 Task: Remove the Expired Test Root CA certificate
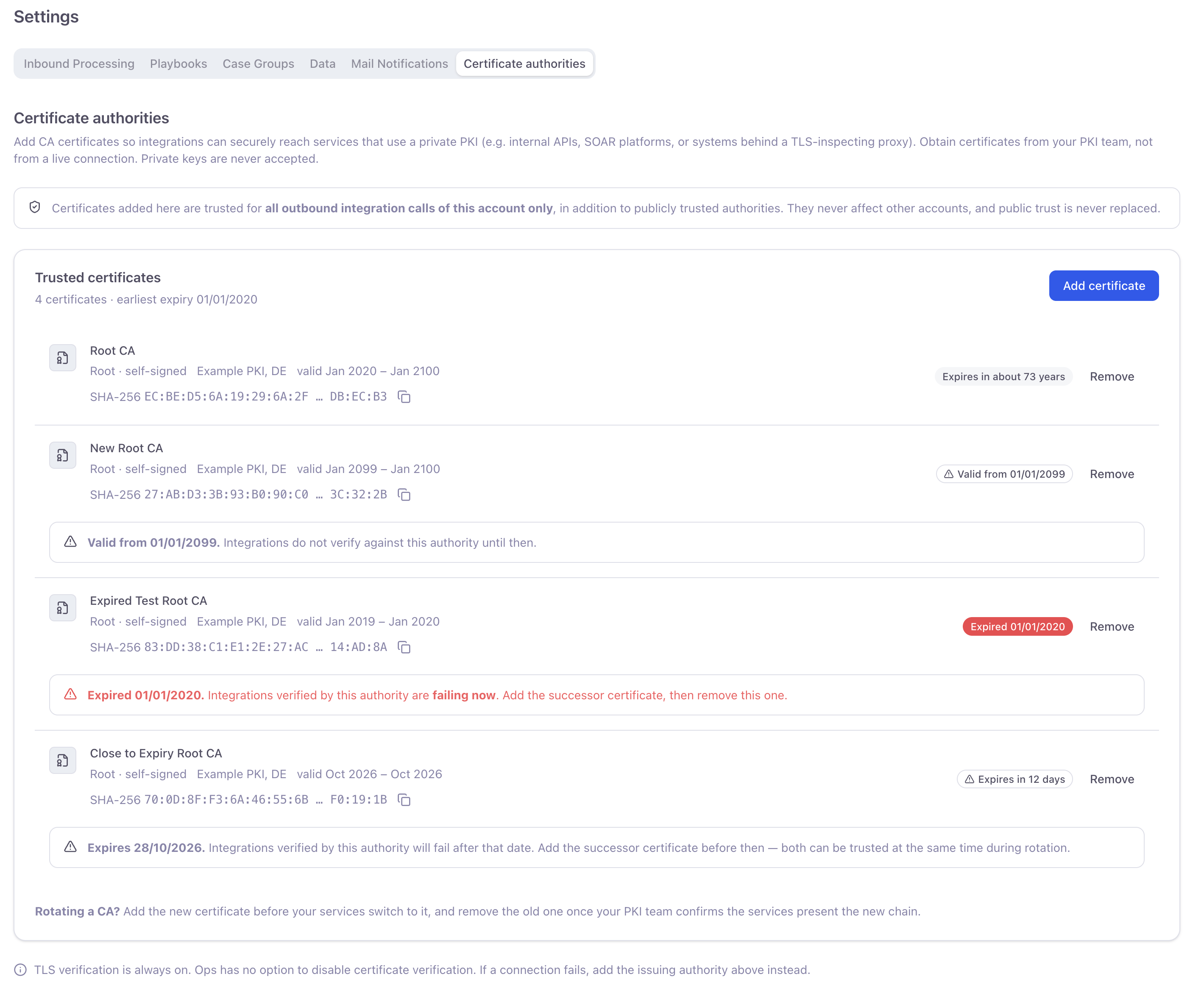pos(1112,626)
